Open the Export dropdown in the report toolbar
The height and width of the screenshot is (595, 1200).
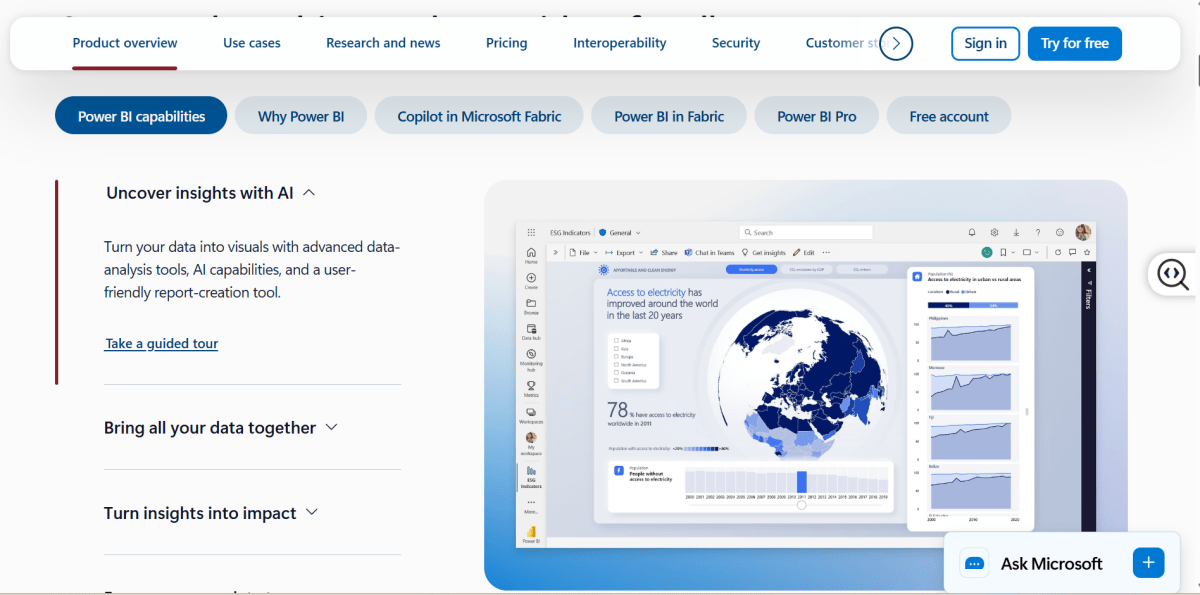point(623,253)
